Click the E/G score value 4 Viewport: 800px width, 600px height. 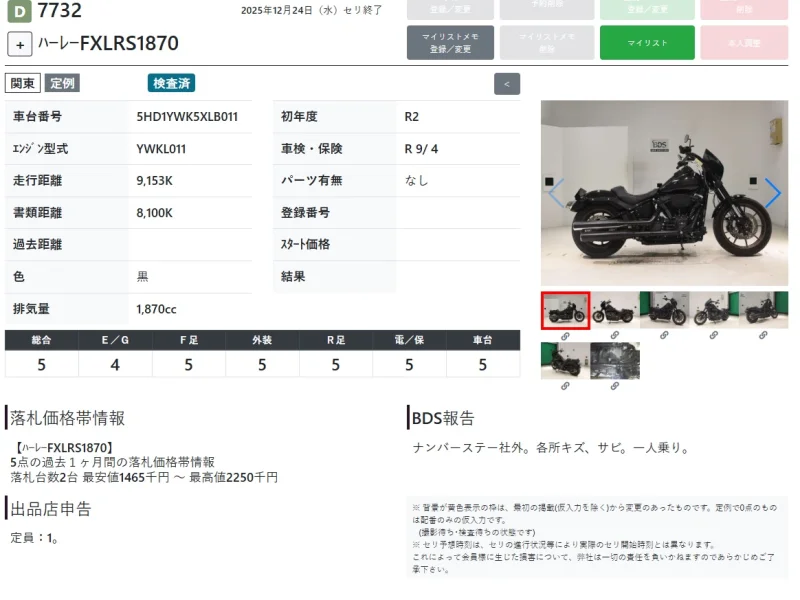point(115,365)
